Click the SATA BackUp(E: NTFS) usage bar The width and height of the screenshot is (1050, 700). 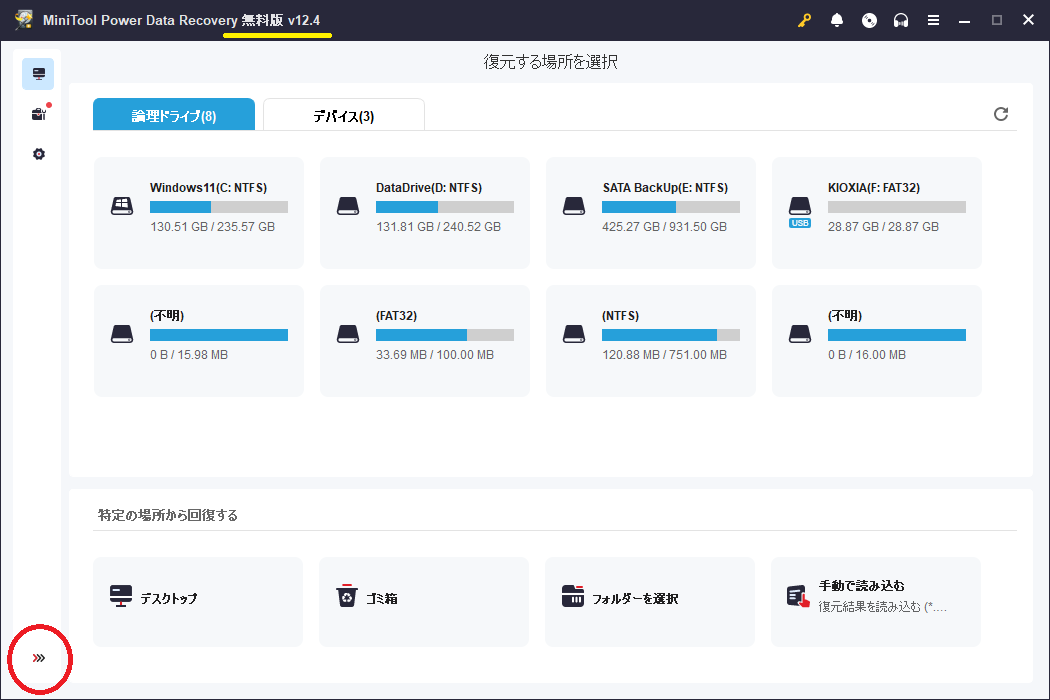pyautogui.click(x=671, y=207)
